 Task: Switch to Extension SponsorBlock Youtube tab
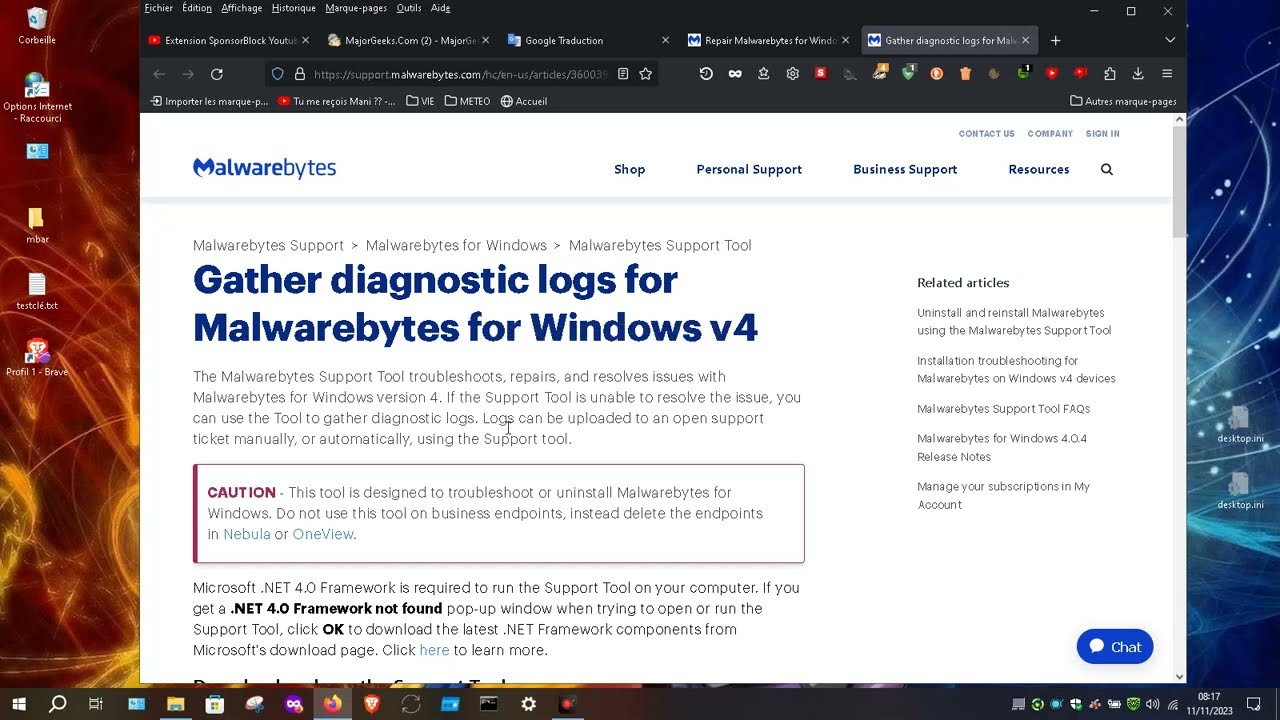(x=226, y=41)
